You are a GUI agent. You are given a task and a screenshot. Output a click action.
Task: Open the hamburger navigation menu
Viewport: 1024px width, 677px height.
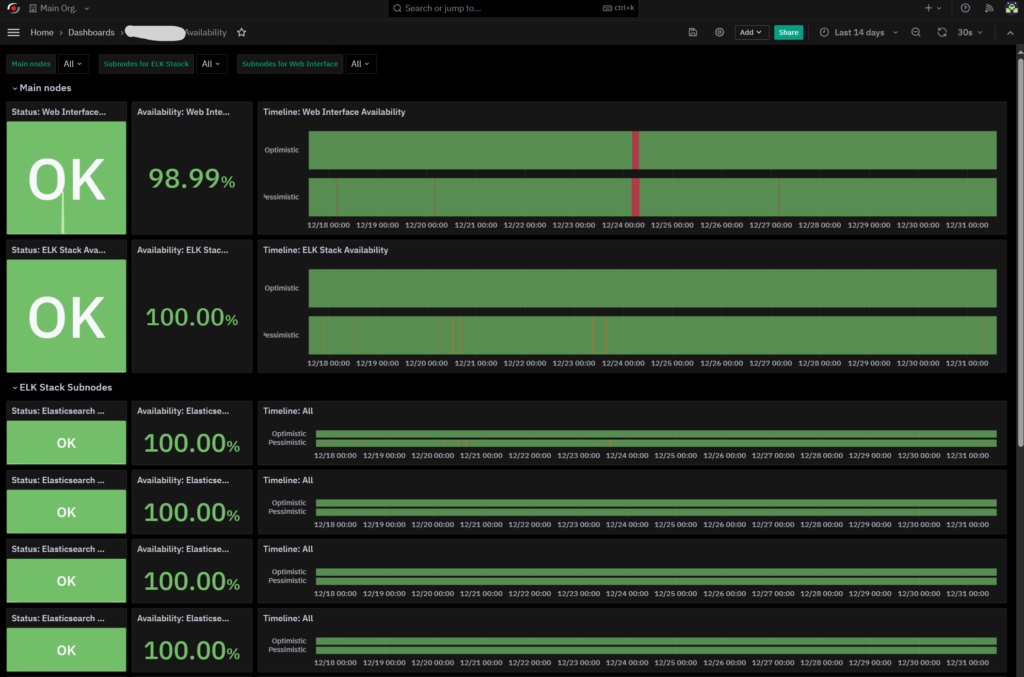13,33
